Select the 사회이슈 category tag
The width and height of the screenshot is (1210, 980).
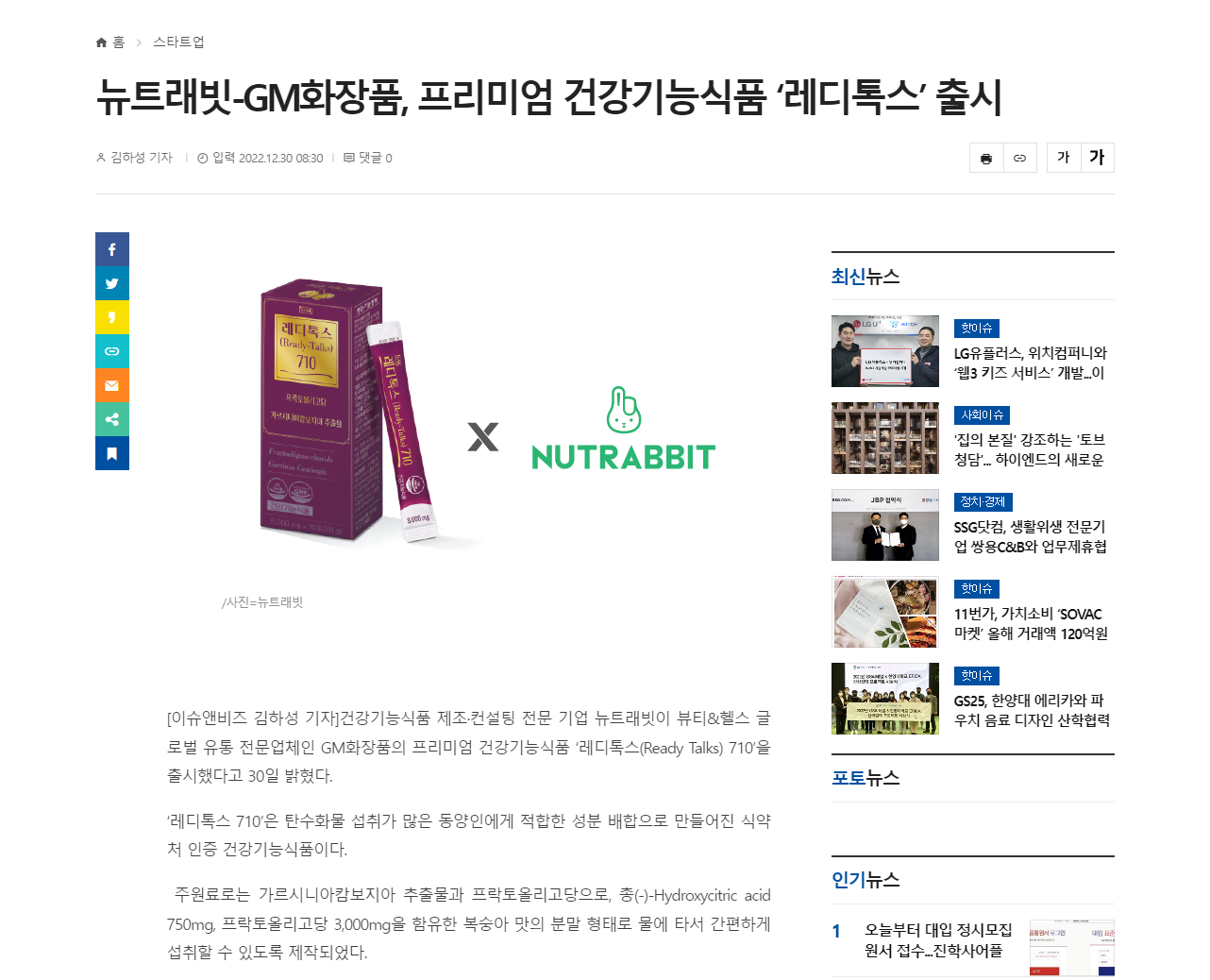click(982, 415)
